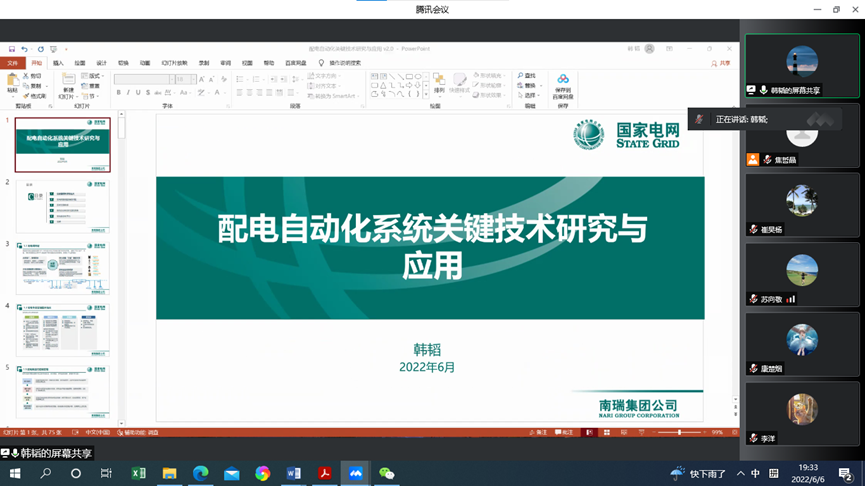Toggle Italic formatting button
The height and width of the screenshot is (486, 865).
[128, 93]
